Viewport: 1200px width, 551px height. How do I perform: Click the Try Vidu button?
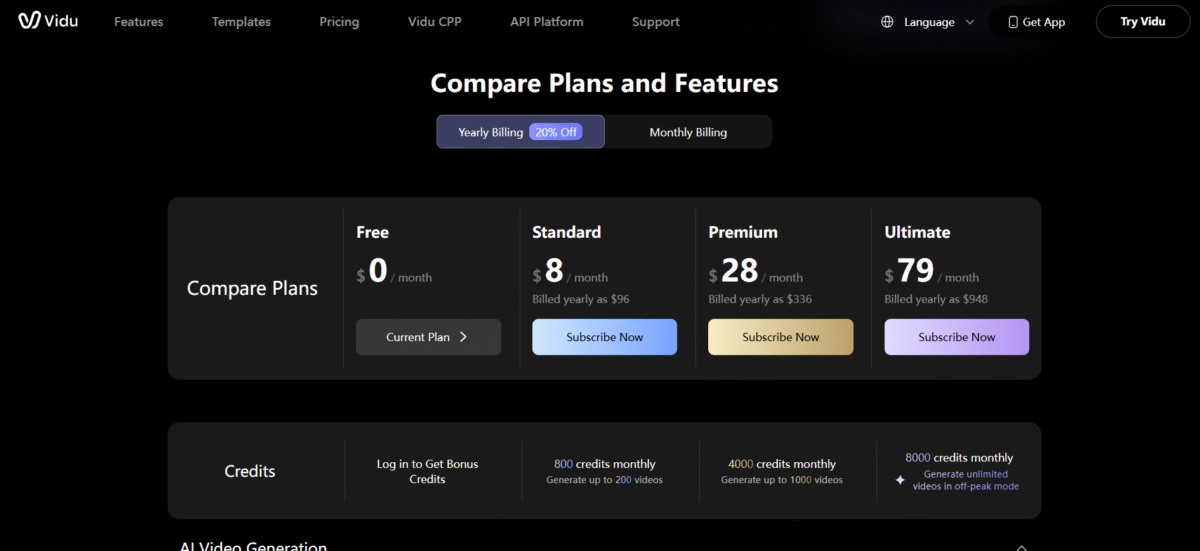(1142, 22)
